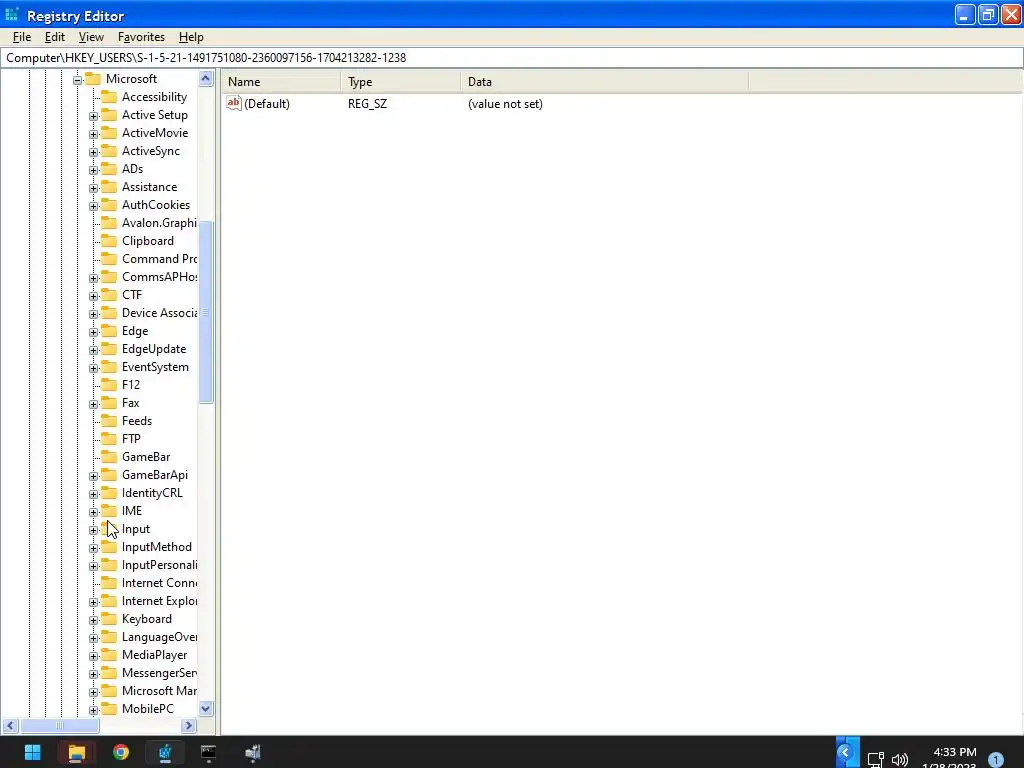Viewport: 1024px width, 768px height.
Task: Select the Feeds folder icon
Action: 109,421
